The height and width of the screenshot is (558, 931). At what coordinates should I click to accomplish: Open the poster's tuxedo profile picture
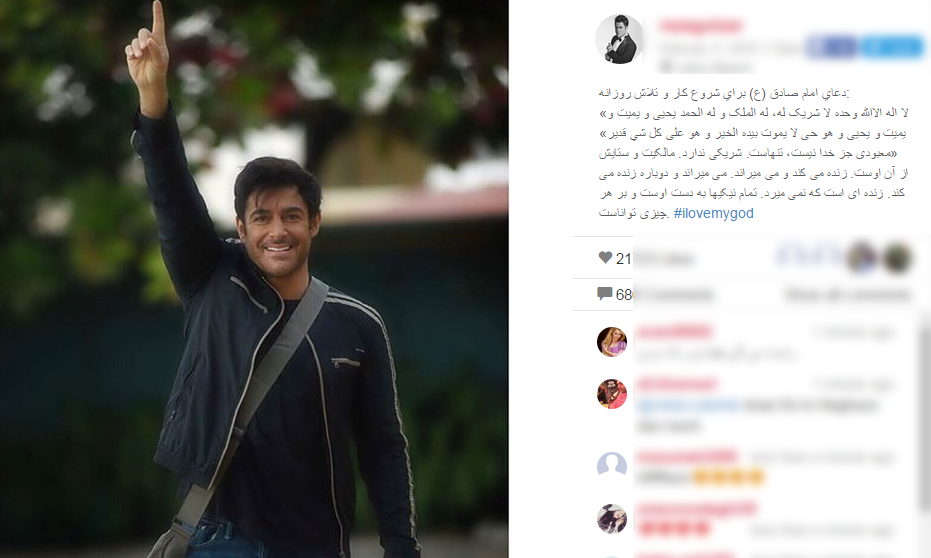619,39
